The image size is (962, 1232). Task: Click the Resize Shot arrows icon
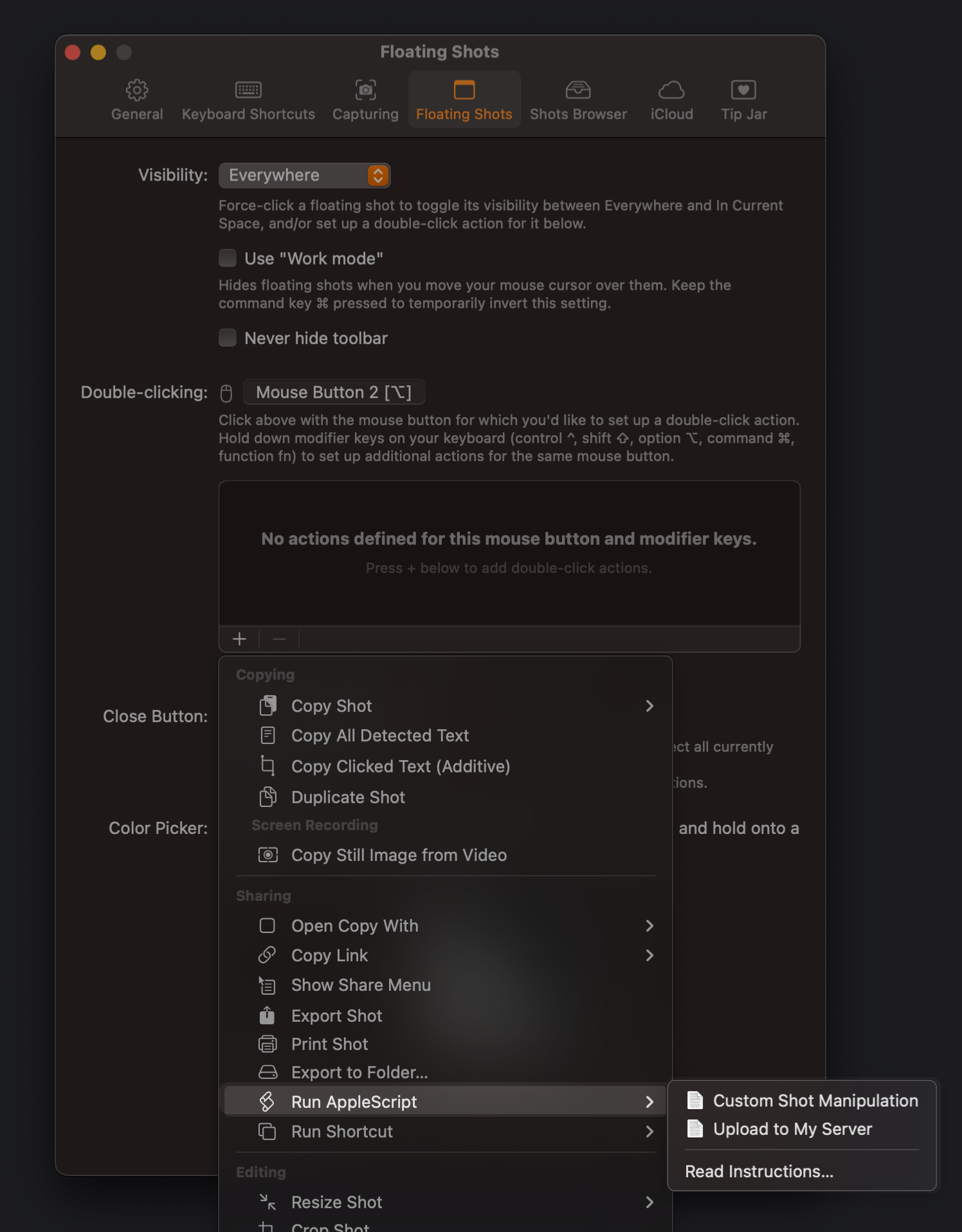(268, 1202)
